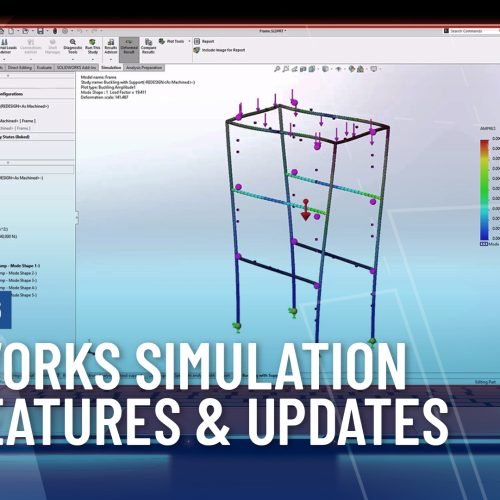
Task: Click the Shell Manager icon
Action: coord(52,42)
